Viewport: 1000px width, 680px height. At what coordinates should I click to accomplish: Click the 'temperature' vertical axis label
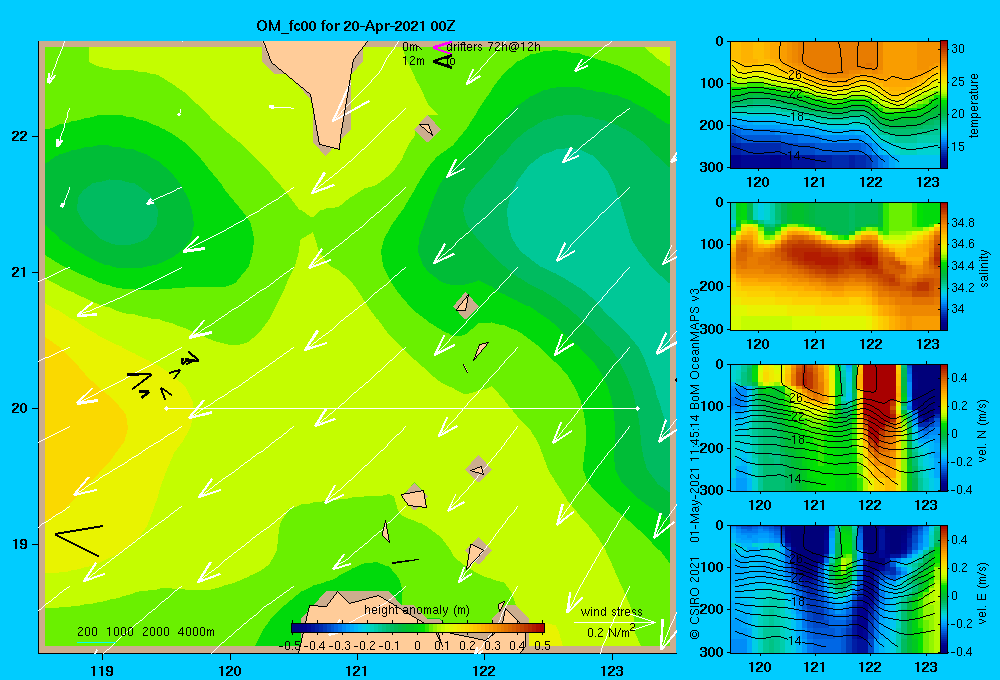click(974, 105)
